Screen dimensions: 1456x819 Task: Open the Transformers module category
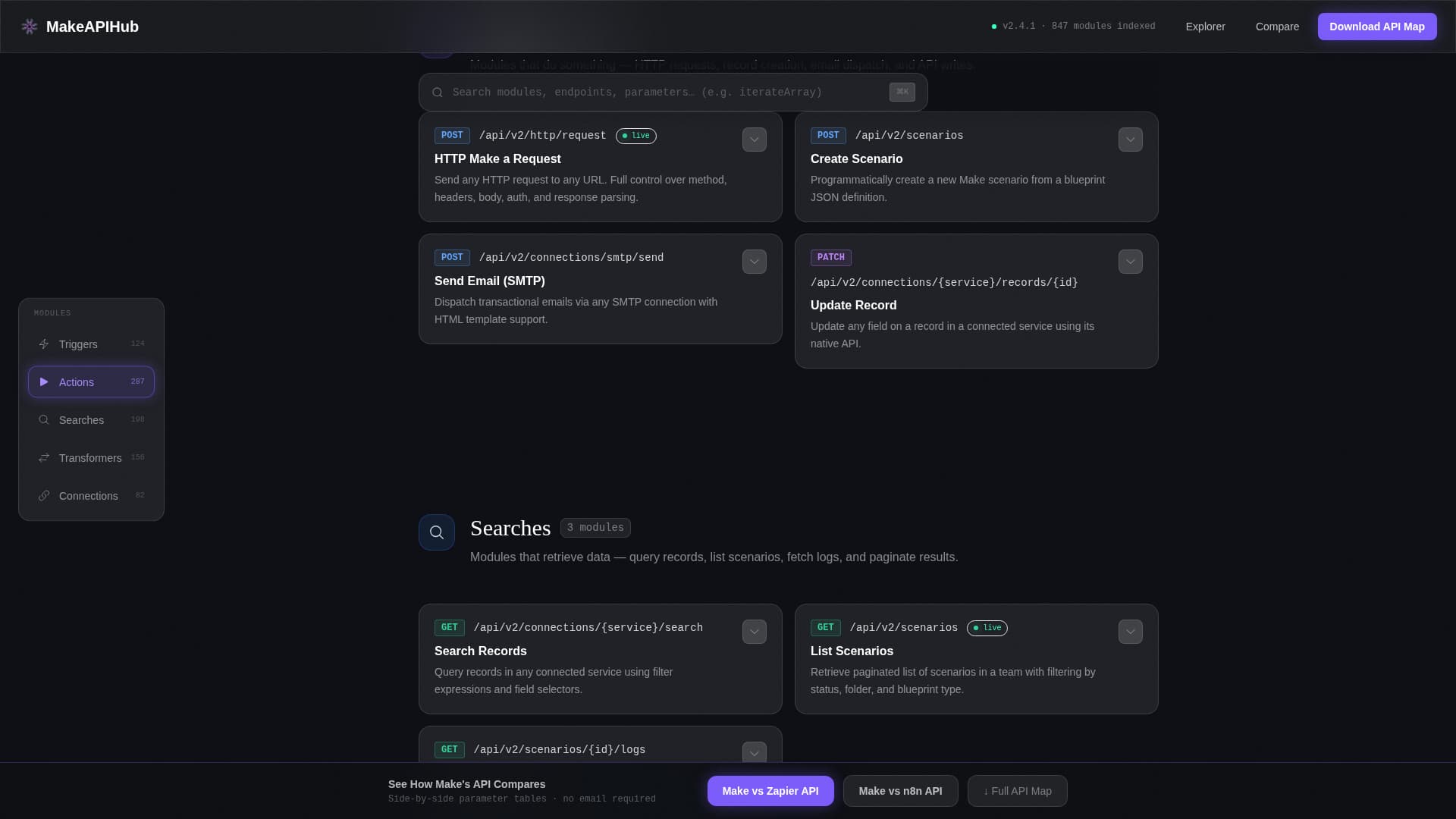(x=91, y=458)
